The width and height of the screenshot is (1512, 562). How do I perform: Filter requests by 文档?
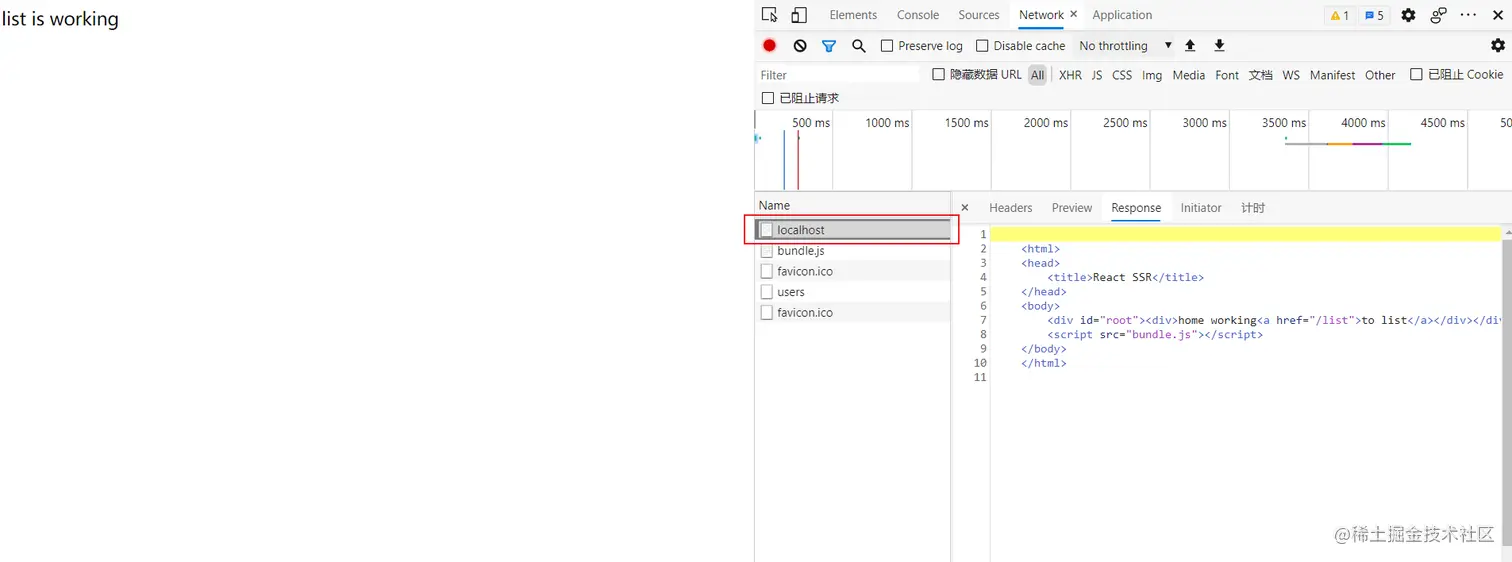pyautogui.click(x=1261, y=75)
